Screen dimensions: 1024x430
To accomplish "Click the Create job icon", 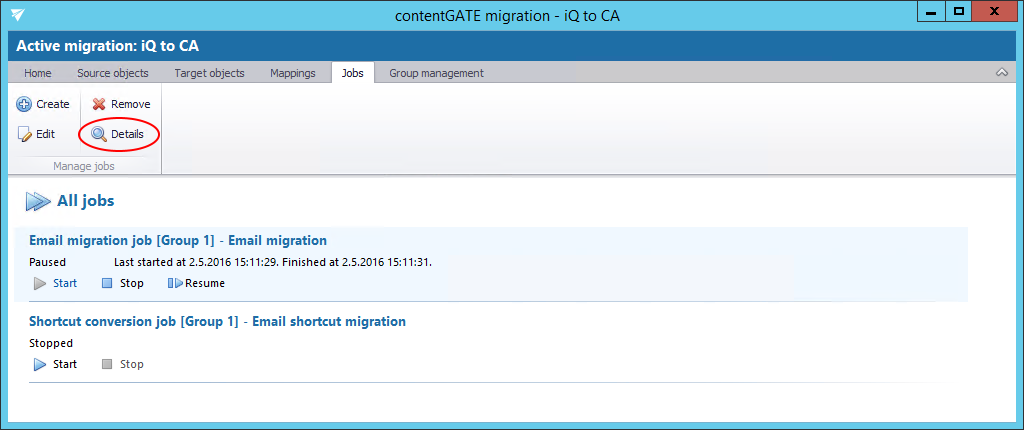I will (25, 104).
